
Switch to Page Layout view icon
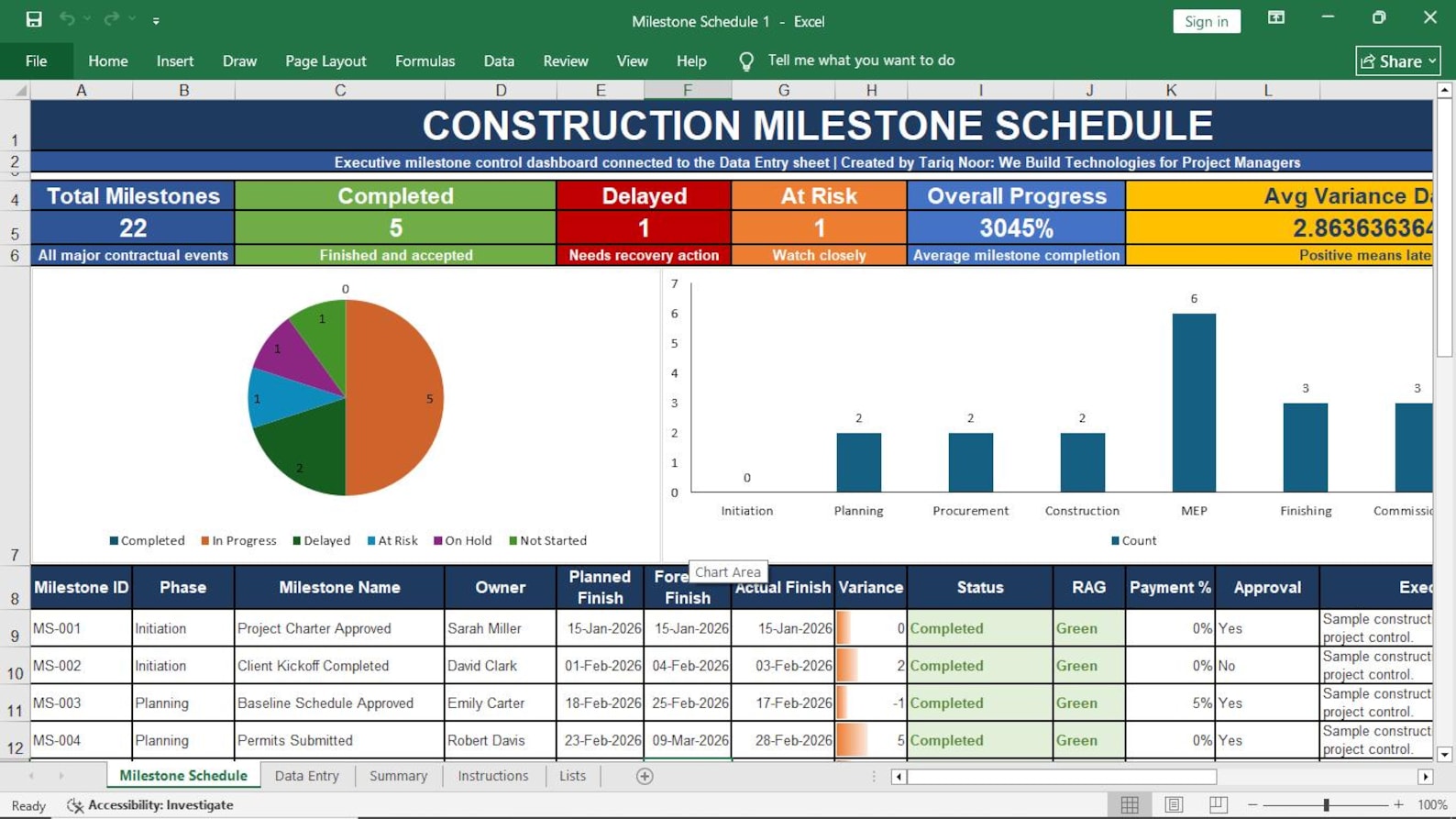click(1174, 804)
